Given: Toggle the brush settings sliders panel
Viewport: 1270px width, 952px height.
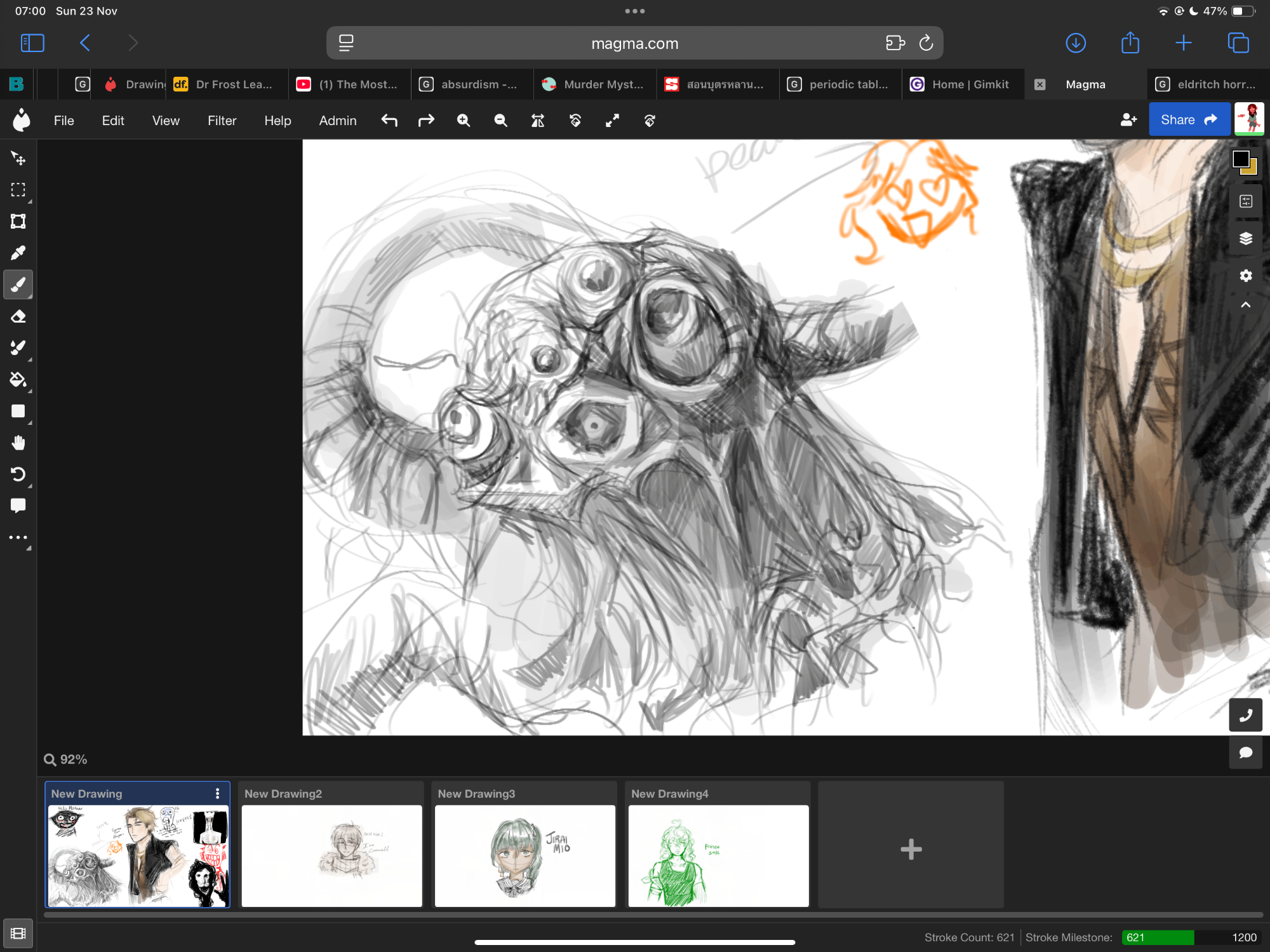Looking at the screenshot, I should [1246, 201].
